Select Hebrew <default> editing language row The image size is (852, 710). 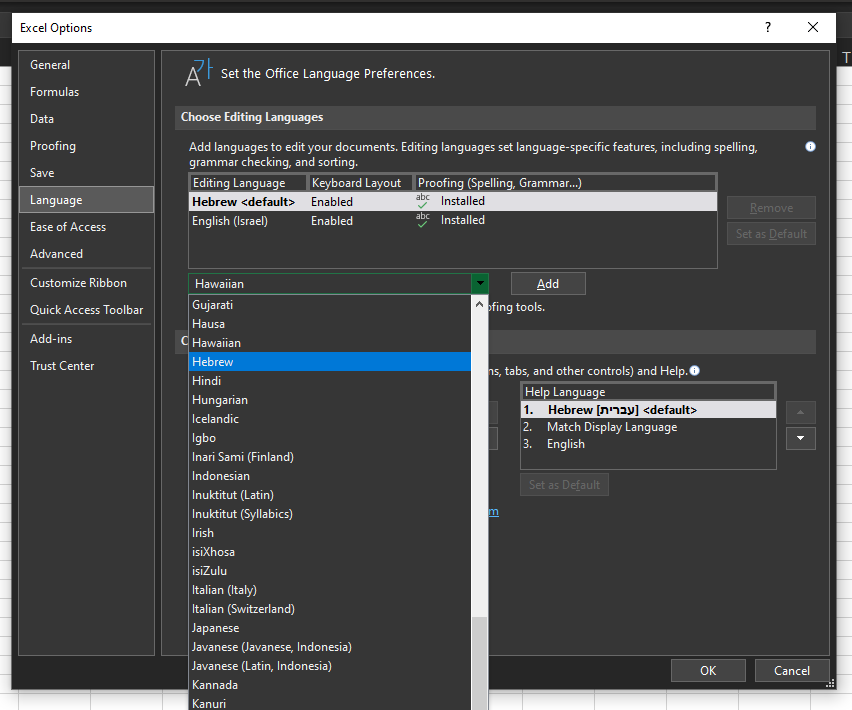453,202
